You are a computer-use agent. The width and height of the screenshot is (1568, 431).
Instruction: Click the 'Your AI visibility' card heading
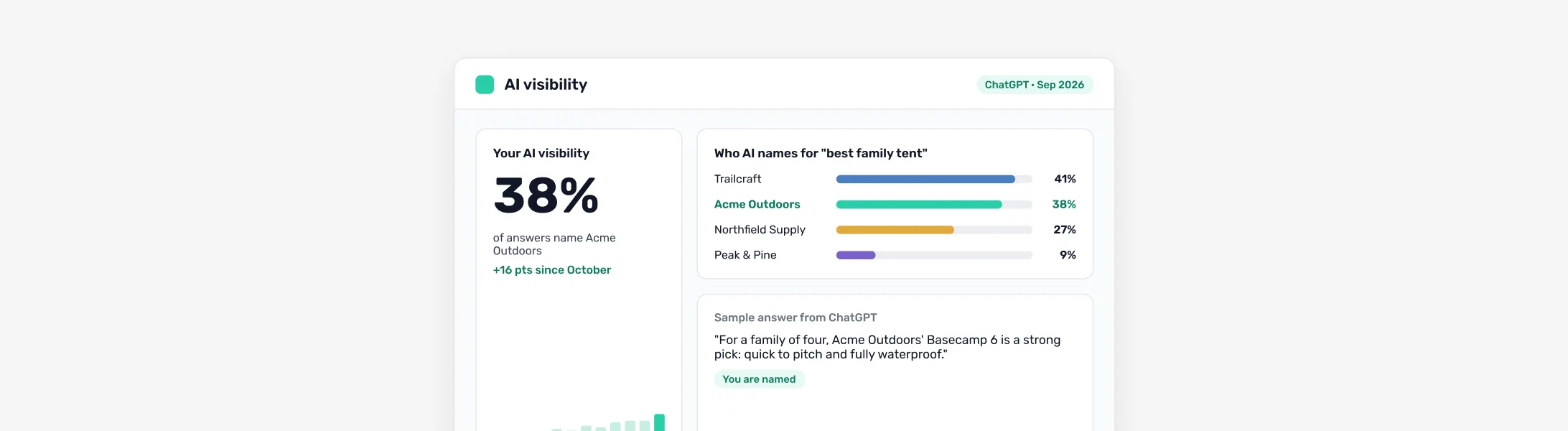[x=541, y=153]
